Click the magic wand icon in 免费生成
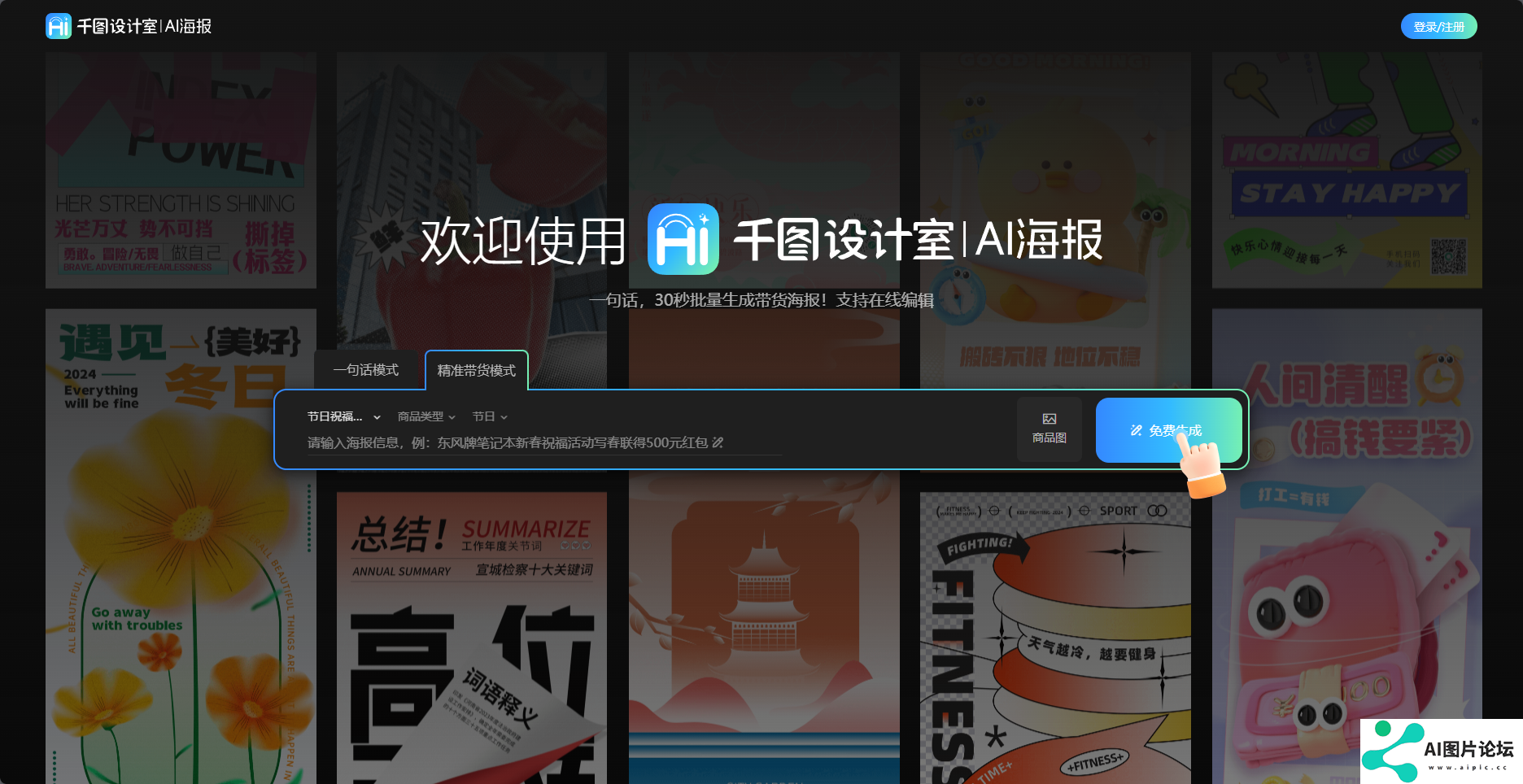Screen dimensions: 1523x784 point(1137,430)
